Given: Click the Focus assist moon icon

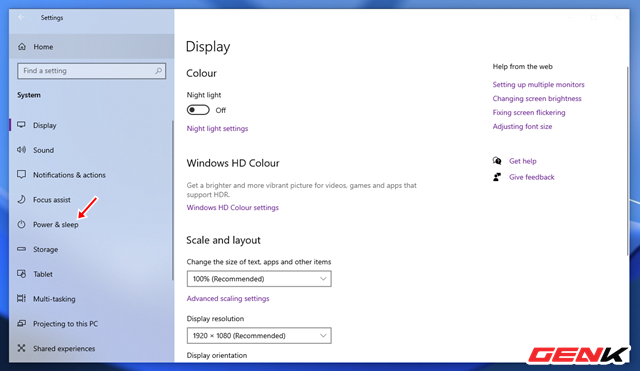Looking at the screenshot, I should click(22, 199).
